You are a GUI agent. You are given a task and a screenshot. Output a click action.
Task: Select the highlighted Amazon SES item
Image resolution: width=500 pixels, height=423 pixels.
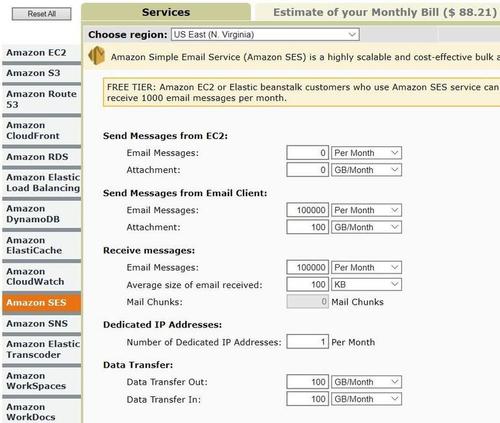tap(41, 303)
